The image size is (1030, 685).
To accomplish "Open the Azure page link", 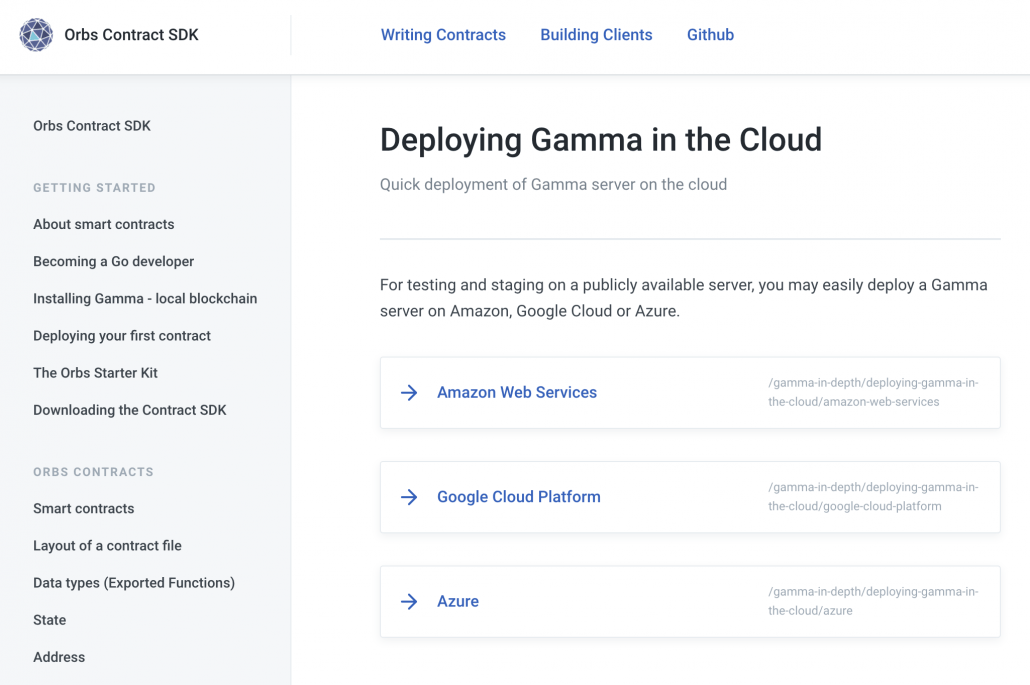I will click(x=458, y=602).
